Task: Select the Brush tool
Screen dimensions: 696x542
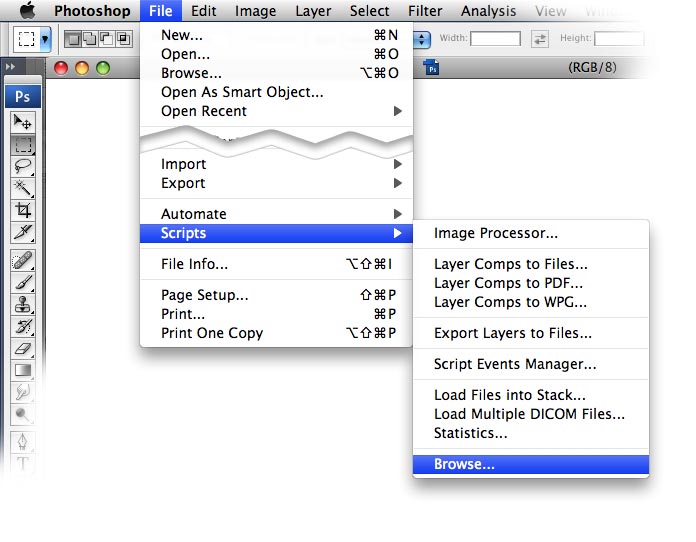Action: pos(23,282)
